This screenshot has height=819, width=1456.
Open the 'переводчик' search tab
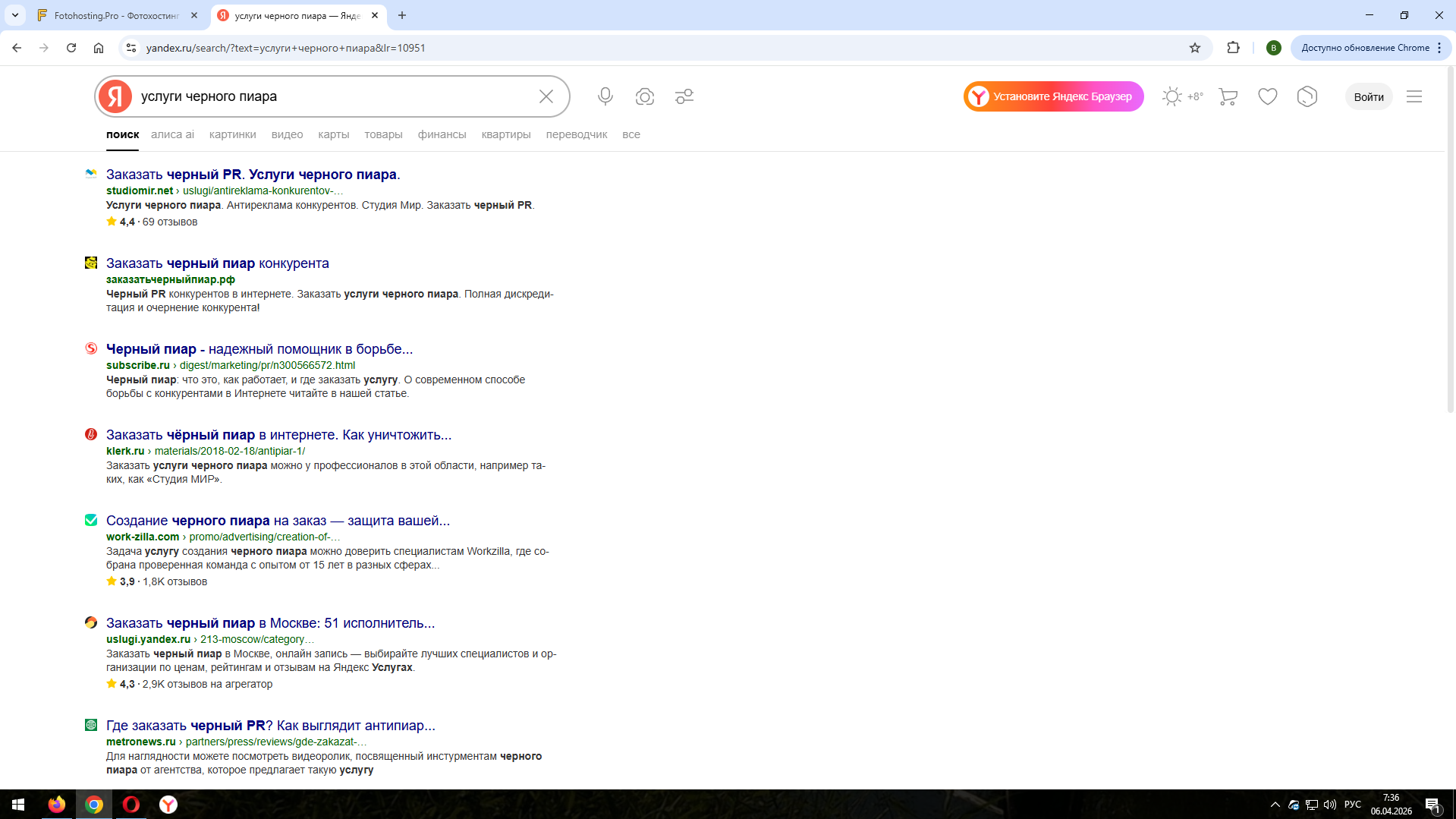pos(577,134)
